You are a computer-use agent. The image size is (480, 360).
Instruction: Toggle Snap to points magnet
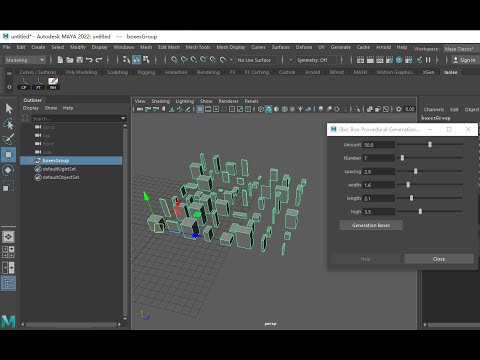point(194,60)
